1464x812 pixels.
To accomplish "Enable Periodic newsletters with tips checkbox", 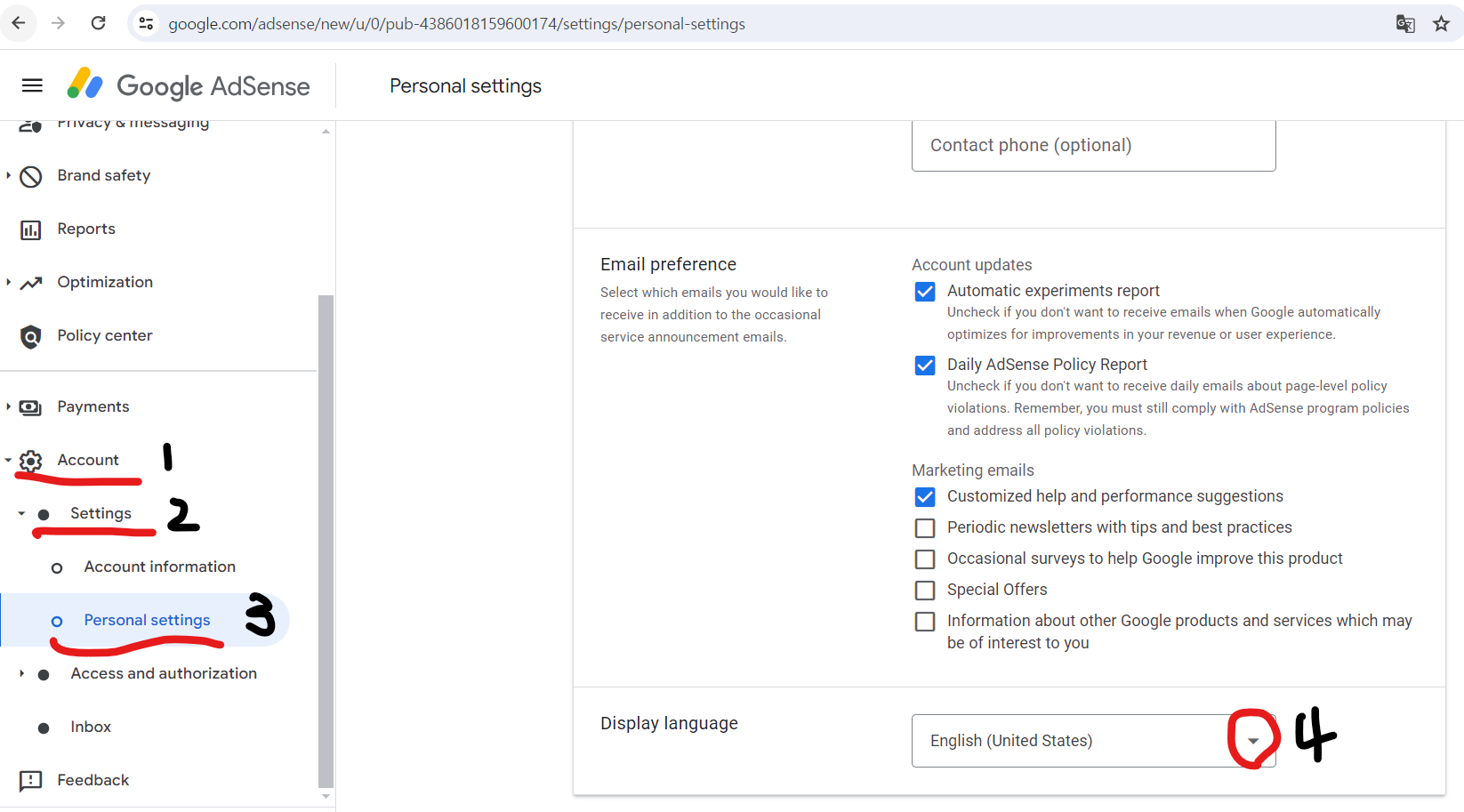I will [925, 528].
